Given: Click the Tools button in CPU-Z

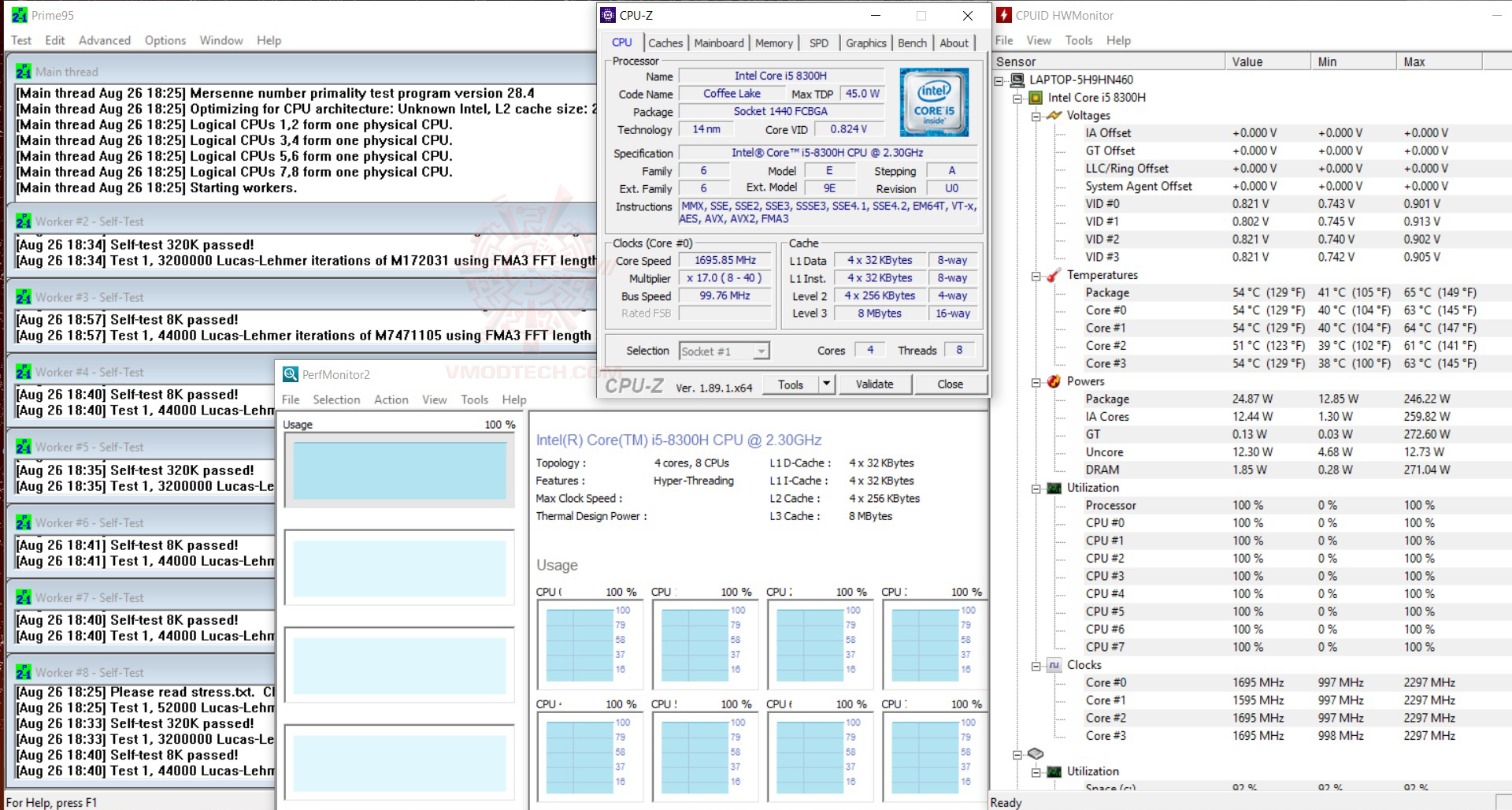Looking at the screenshot, I should pos(791,384).
